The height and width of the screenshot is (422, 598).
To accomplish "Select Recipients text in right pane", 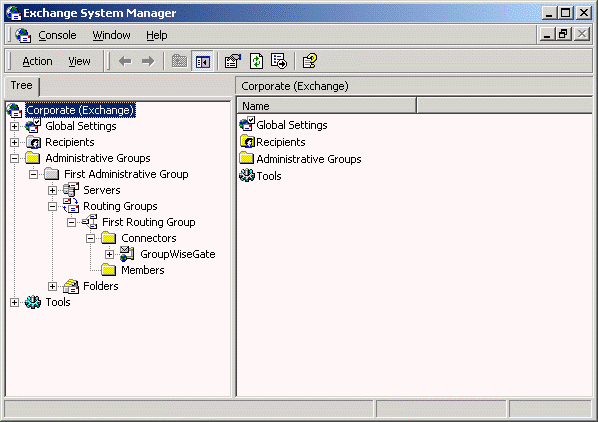I will point(281,142).
